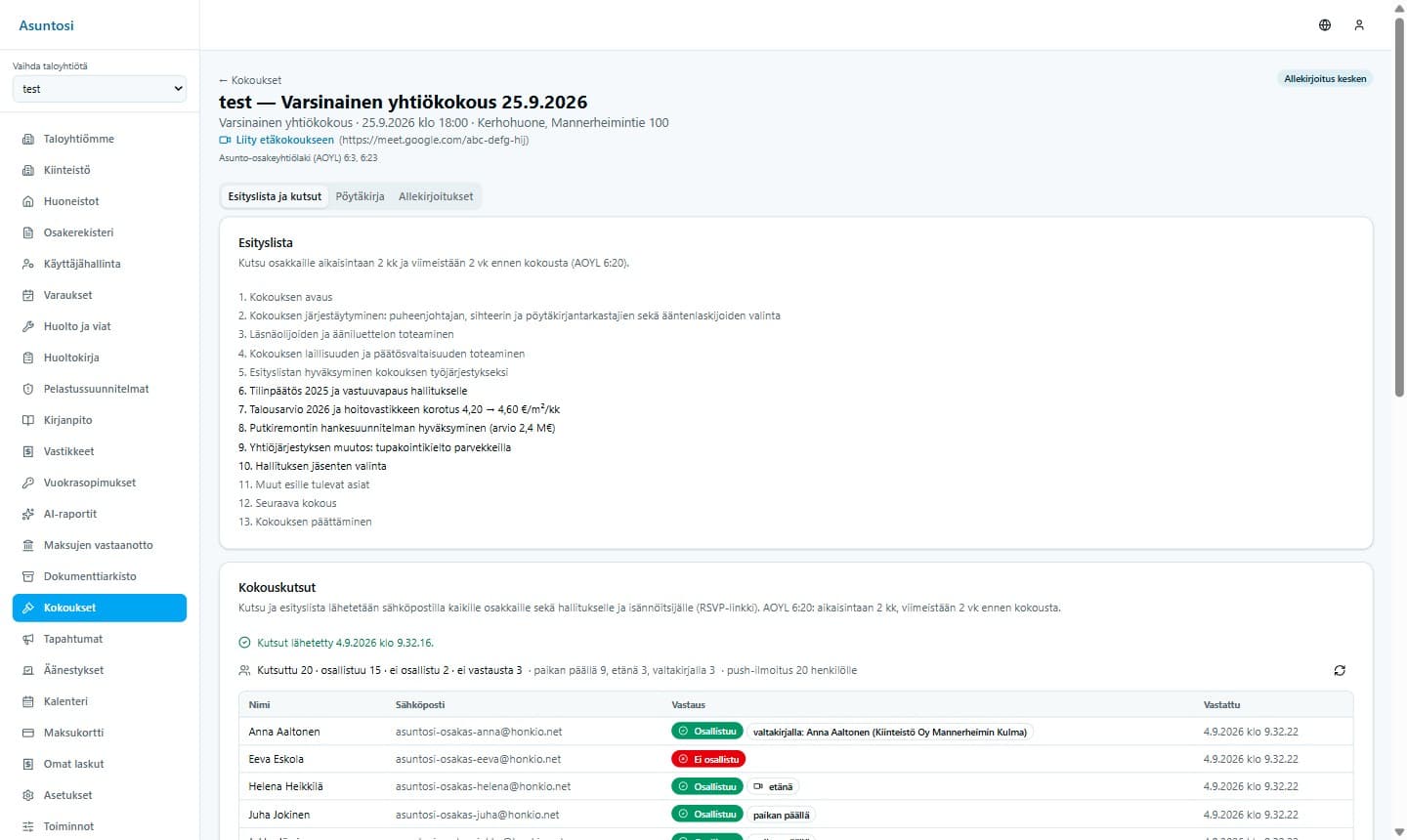Image resolution: width=1407 pixels, height=840 pixels.
Task: Go to Osakerekisteri in the sidebar
Action: pyautogui.click(x=100, y=232)
